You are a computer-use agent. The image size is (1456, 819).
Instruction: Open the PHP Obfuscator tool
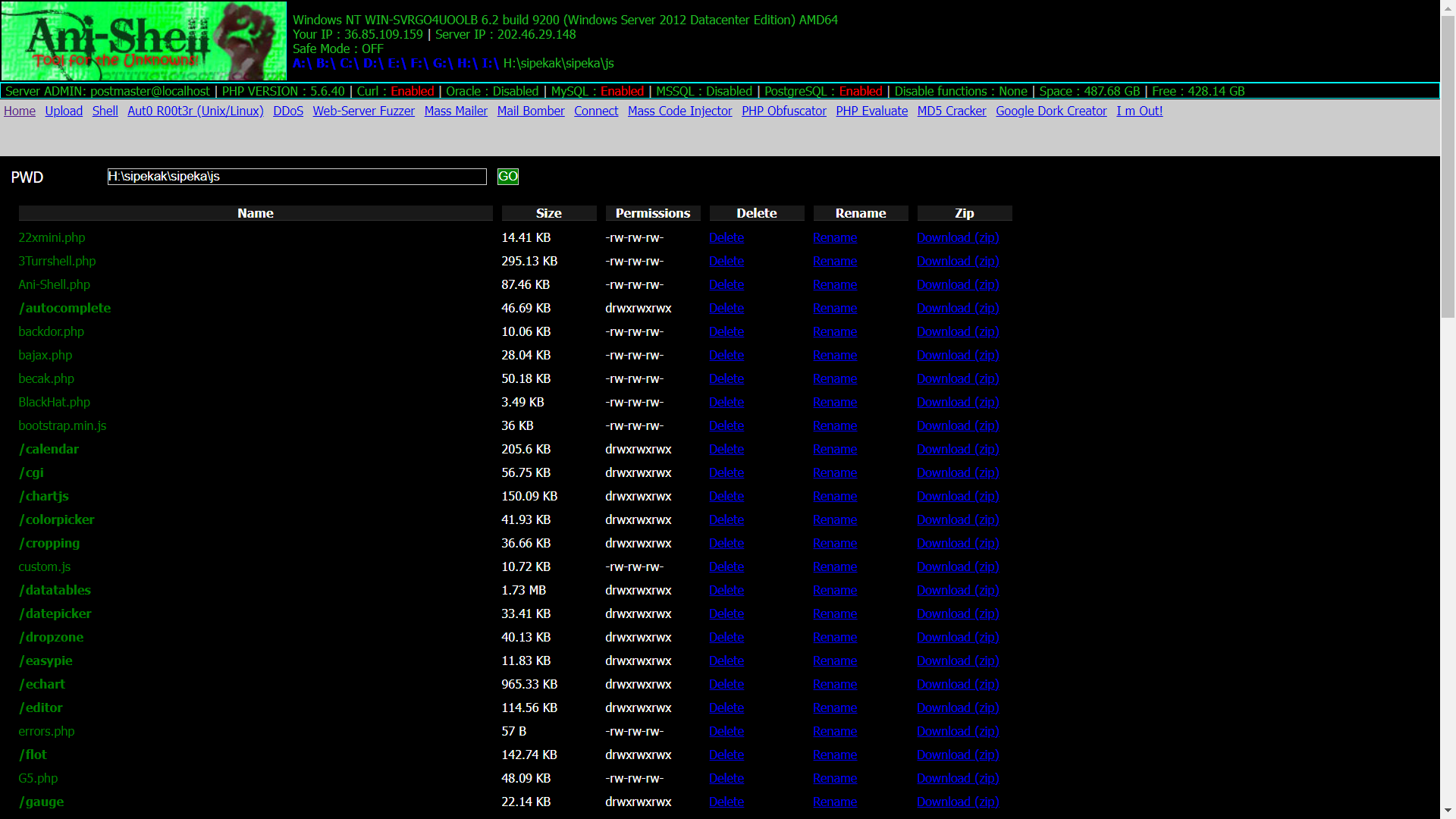(x=784, y=111)
